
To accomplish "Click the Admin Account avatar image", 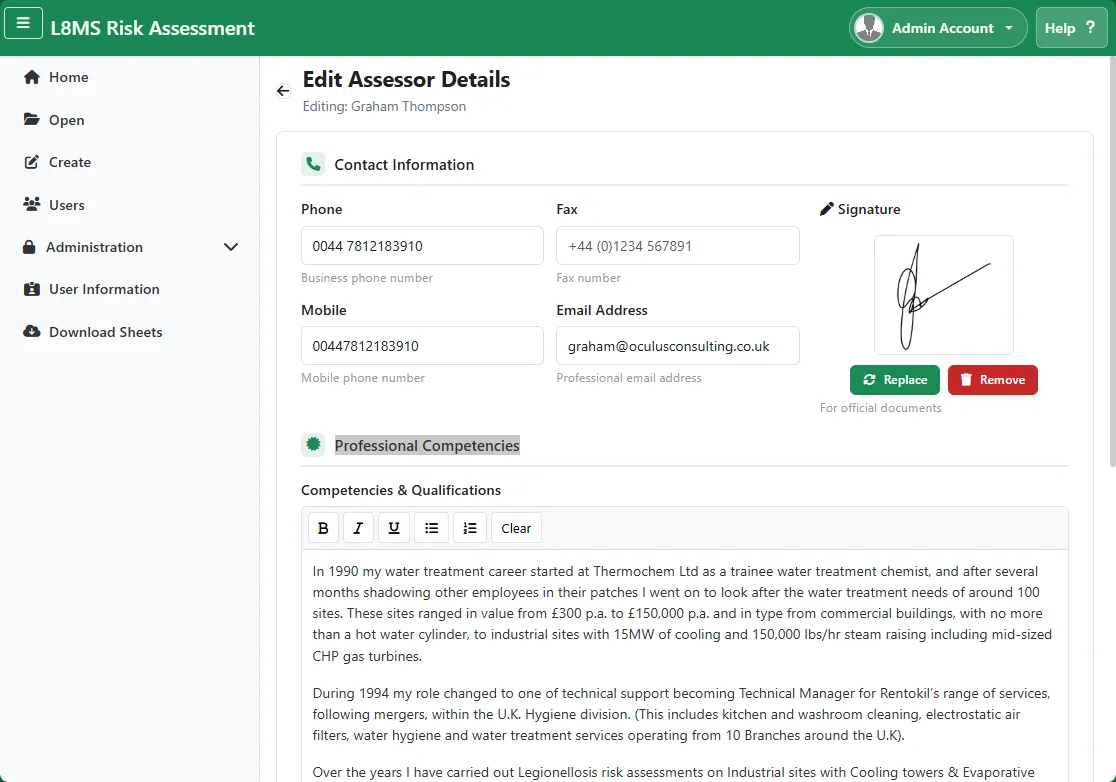I will [x=868, y=28].
